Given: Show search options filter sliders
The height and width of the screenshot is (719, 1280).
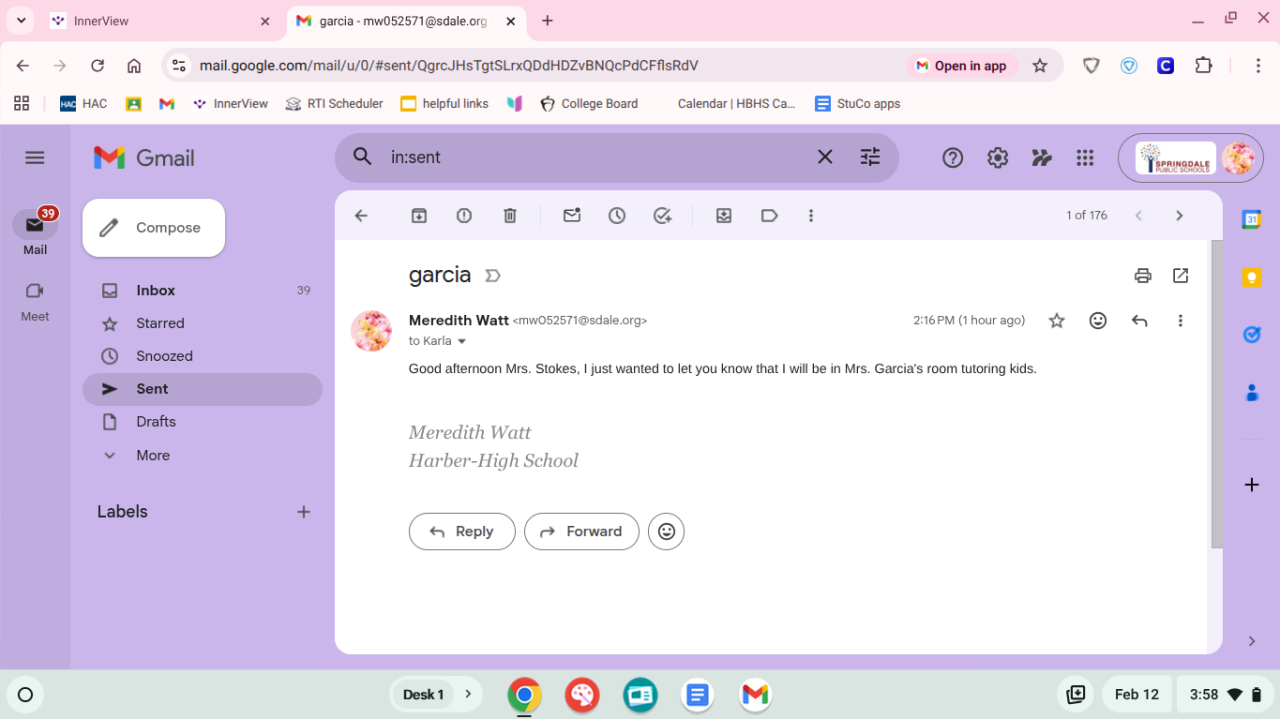Looking at the screenshot, I should (870, 157).
